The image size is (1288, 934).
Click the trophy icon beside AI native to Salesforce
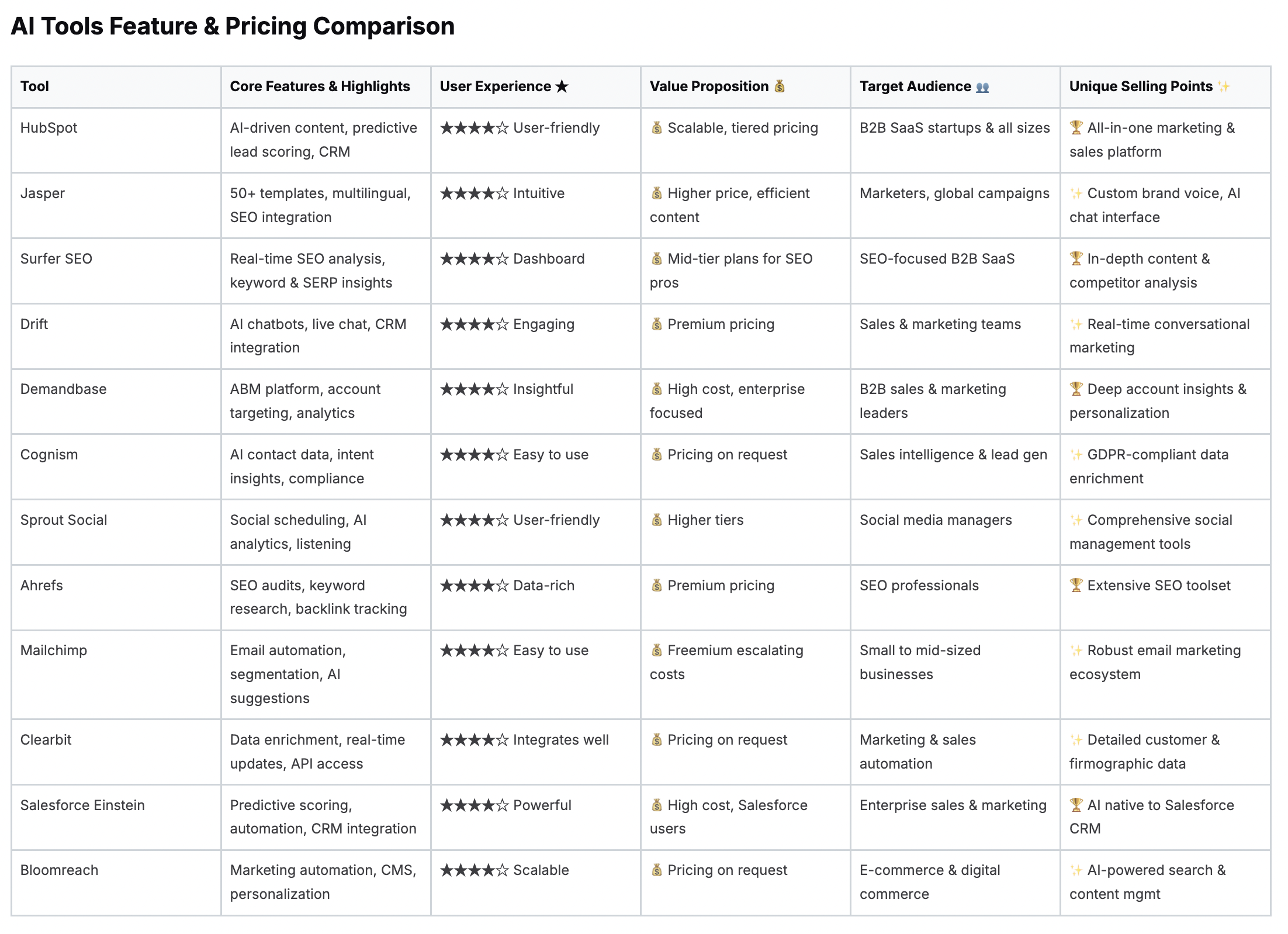tap(1076, 805)
